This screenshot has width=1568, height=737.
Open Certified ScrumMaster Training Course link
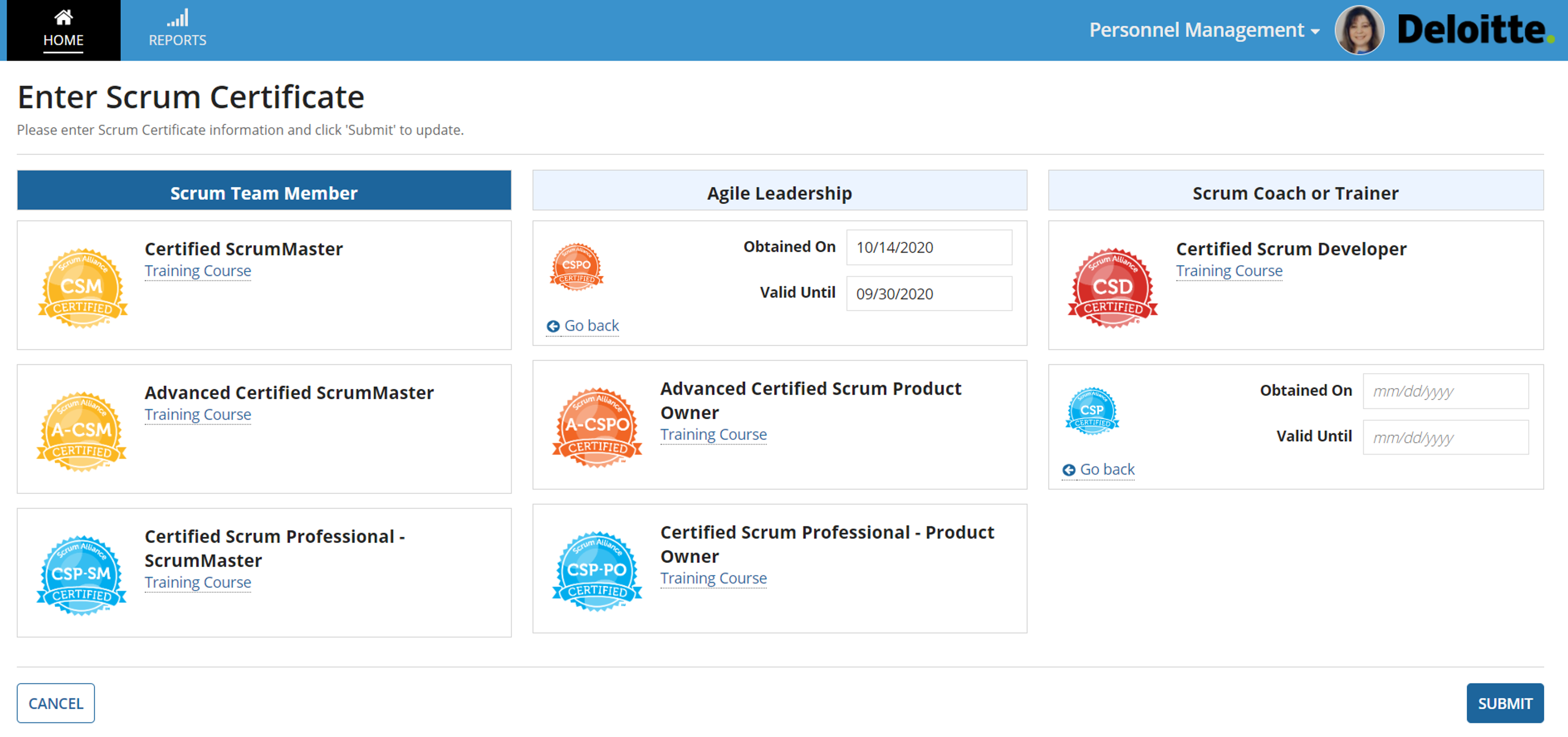(198, 270)
